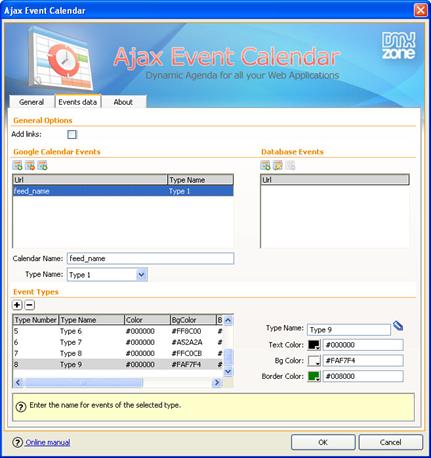Click the Type Name header in Google Calendar list
Screen dimensions: 431x458
click(200, 180)
